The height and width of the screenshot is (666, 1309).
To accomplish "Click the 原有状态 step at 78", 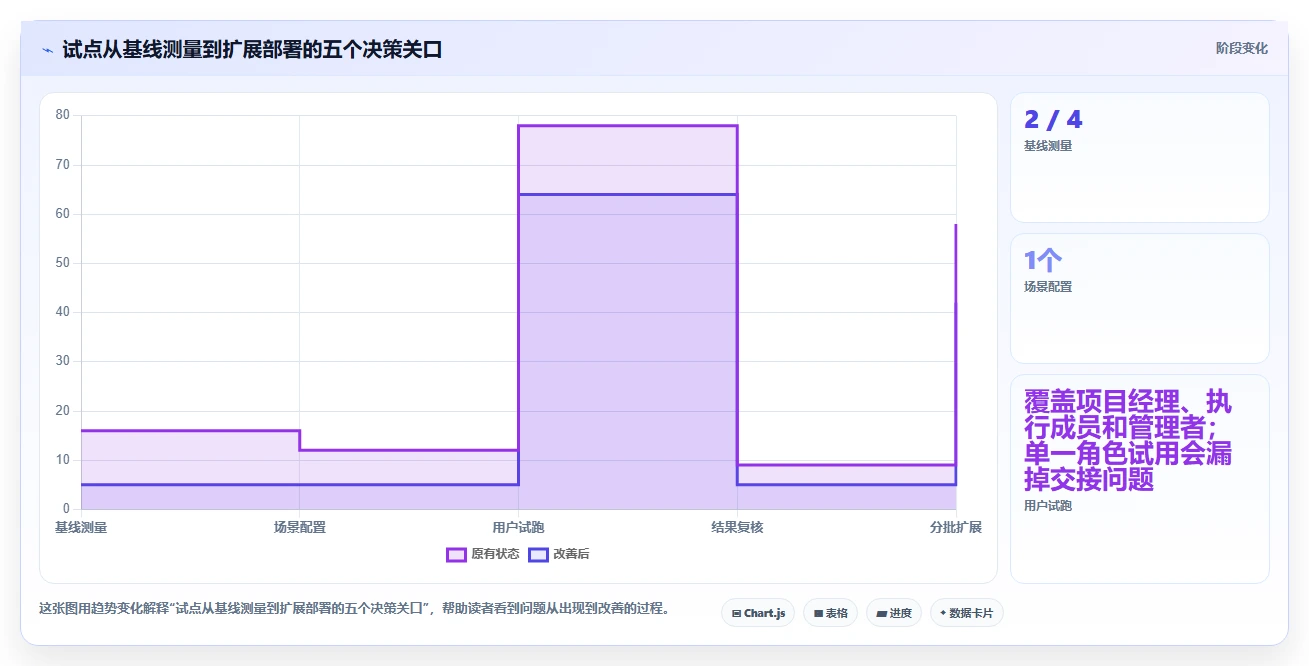I will [x=628, y=125].
